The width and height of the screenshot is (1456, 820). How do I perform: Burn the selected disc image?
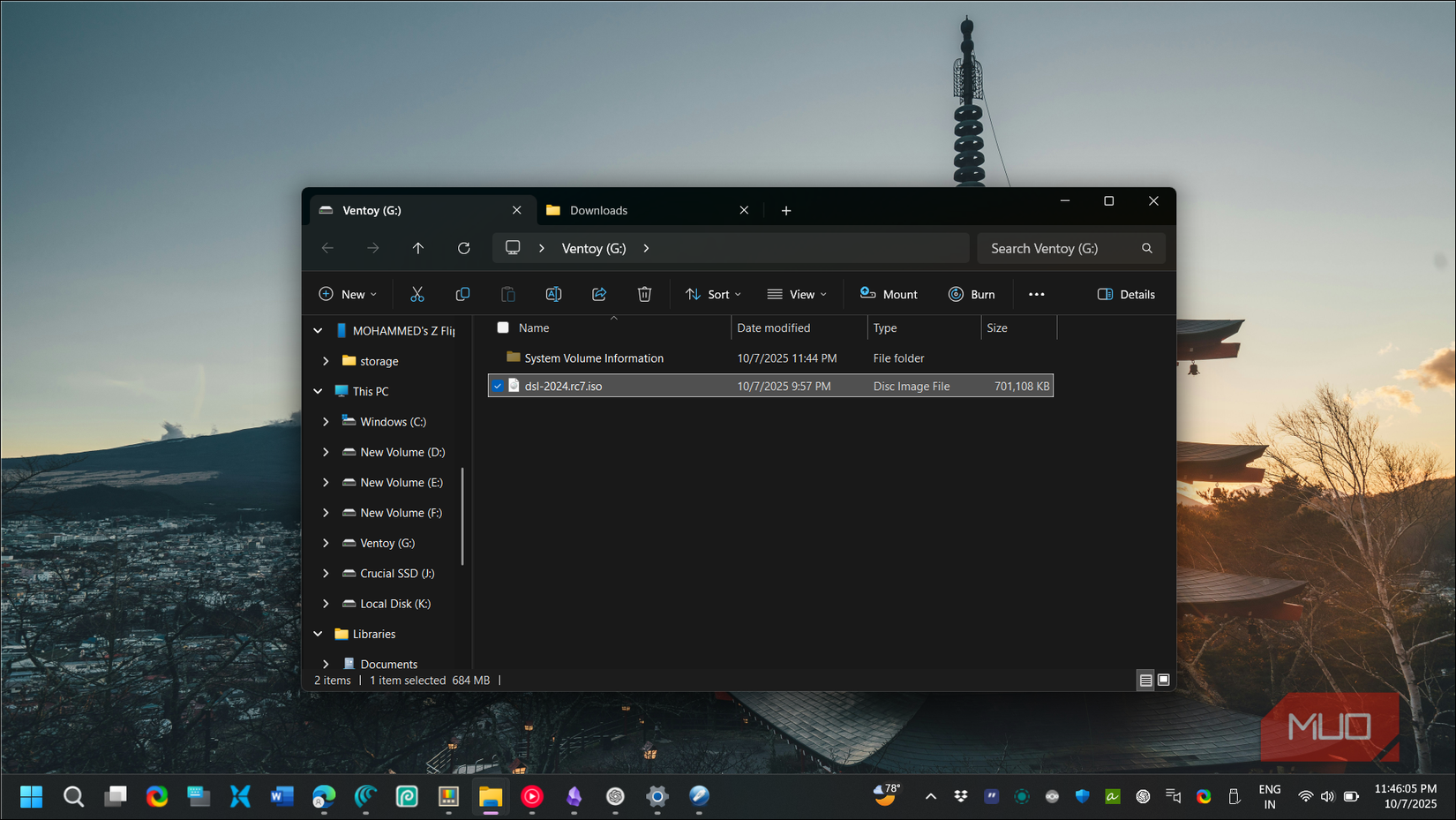972,294
